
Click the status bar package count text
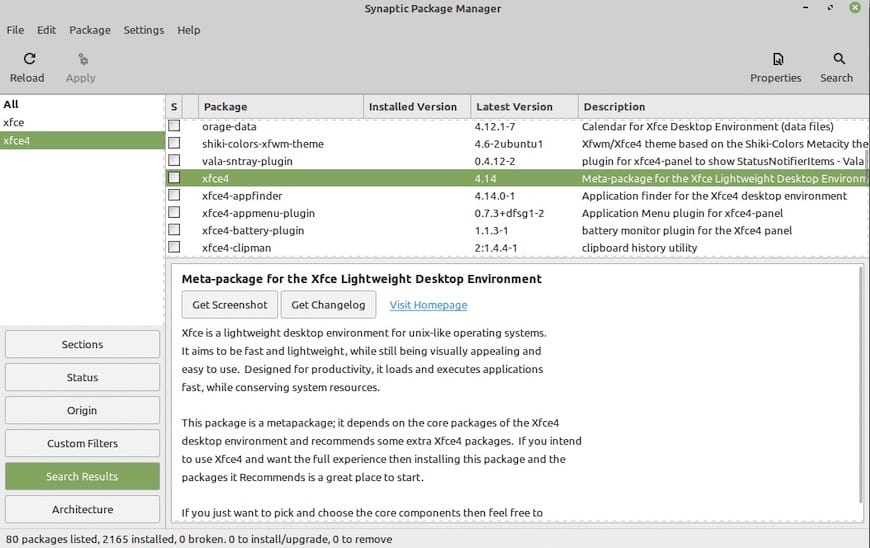coord(199,539)
